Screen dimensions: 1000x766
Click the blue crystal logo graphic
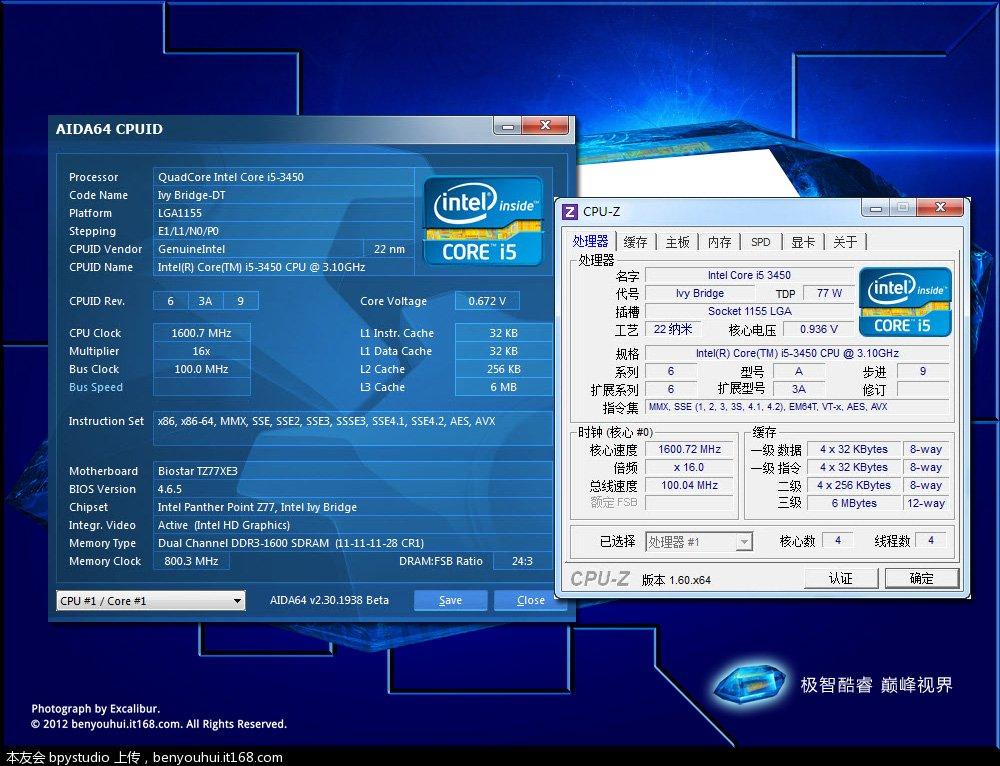[750, 686]
